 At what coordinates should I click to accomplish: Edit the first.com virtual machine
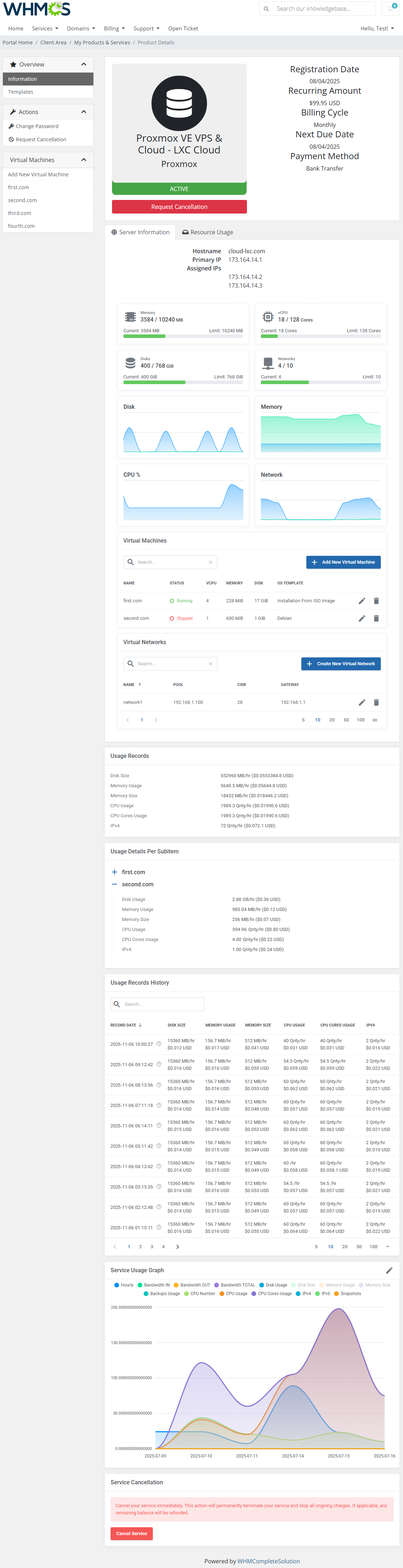click(x=361, y=601)
